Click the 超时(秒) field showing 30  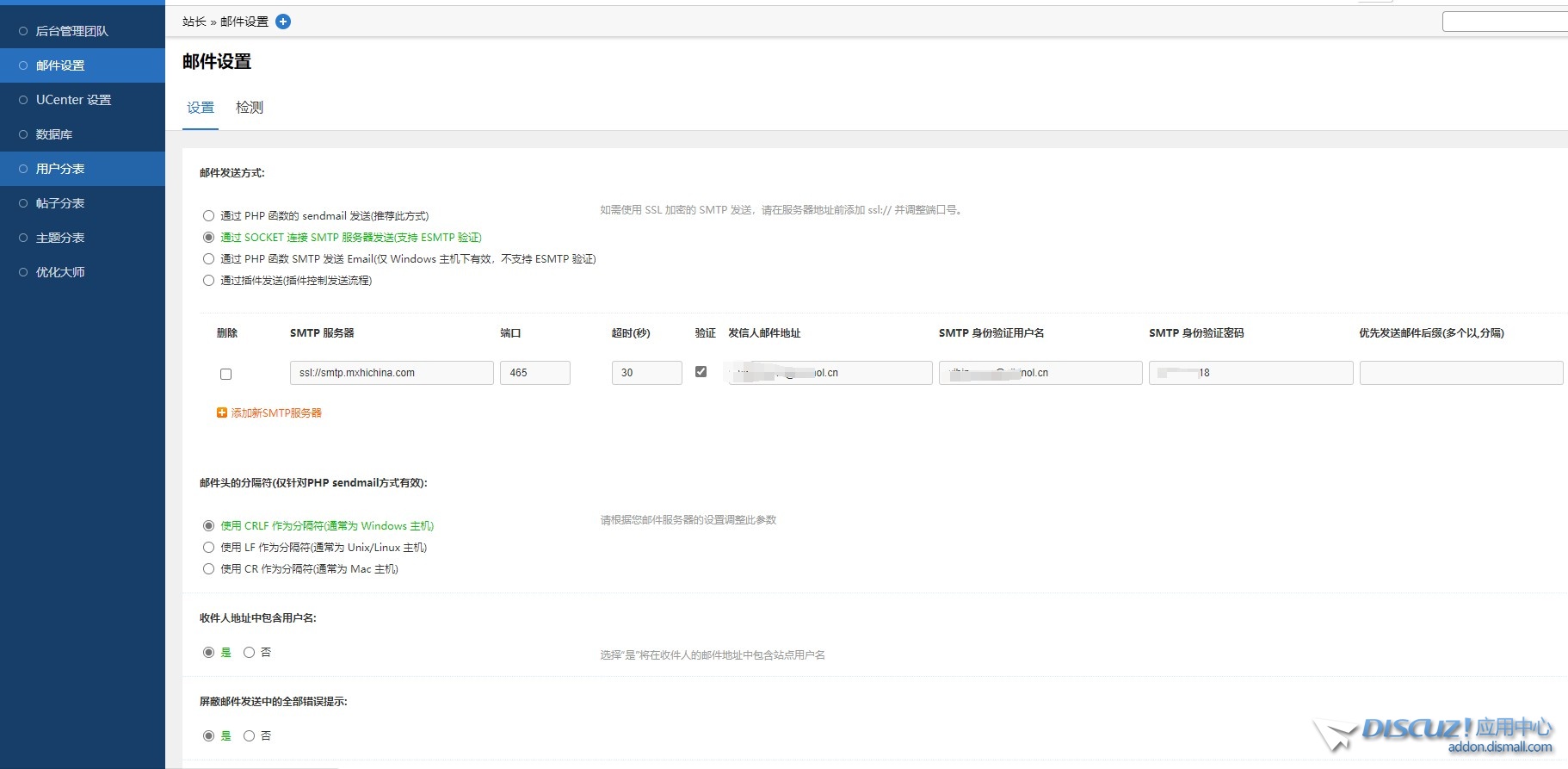(647, 373)
